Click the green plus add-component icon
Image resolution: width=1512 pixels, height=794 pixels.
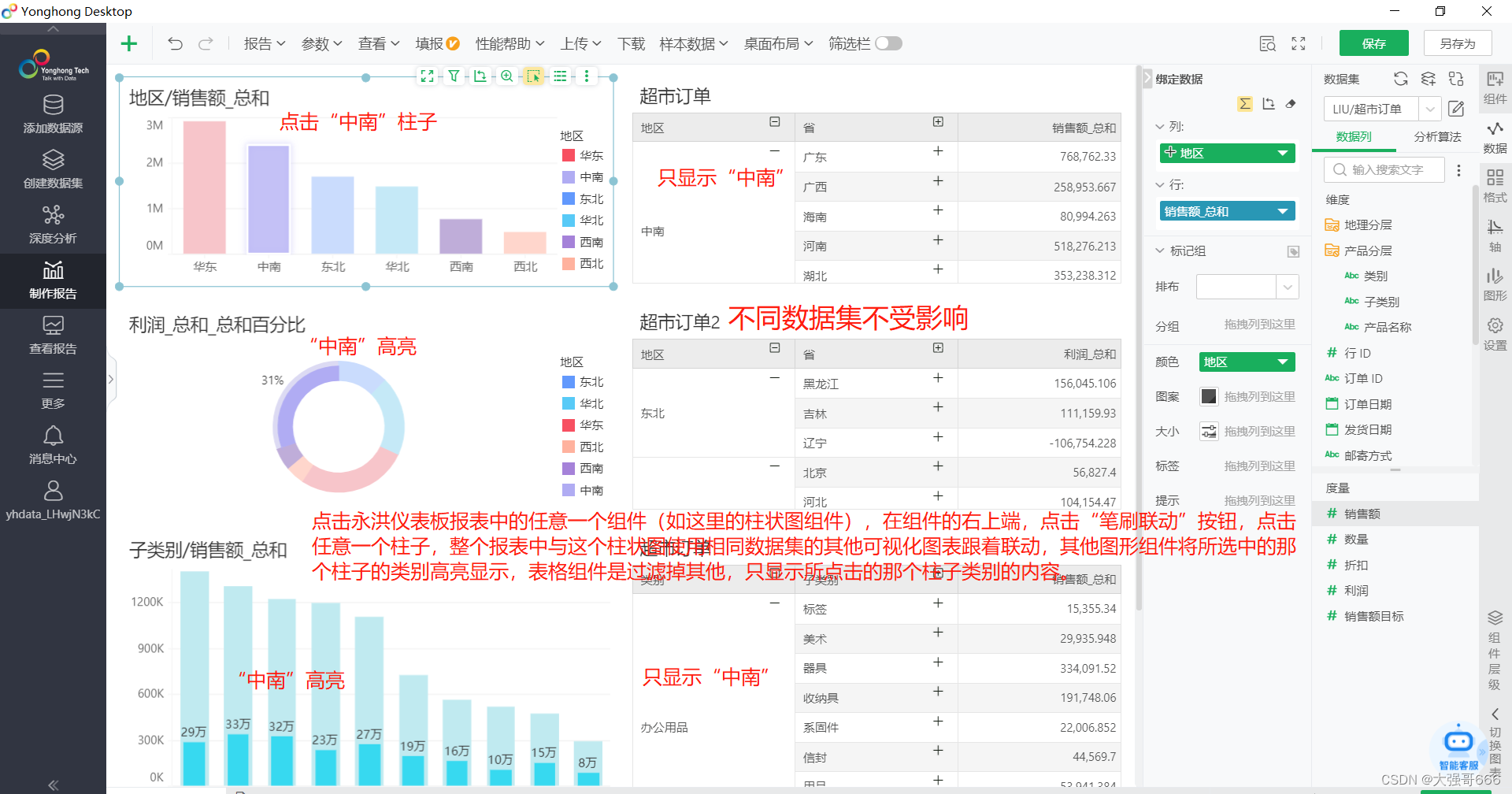pyautogui.click(x=129, y=43)
